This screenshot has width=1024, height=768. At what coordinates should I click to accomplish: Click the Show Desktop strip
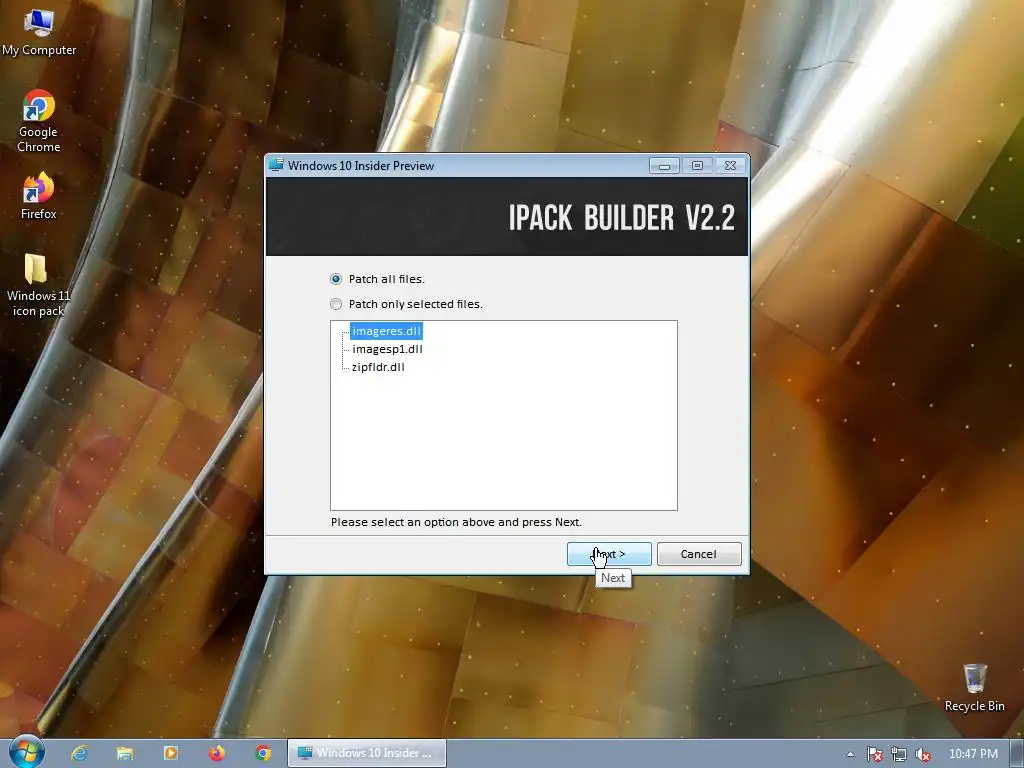[x=1017, y=754]
